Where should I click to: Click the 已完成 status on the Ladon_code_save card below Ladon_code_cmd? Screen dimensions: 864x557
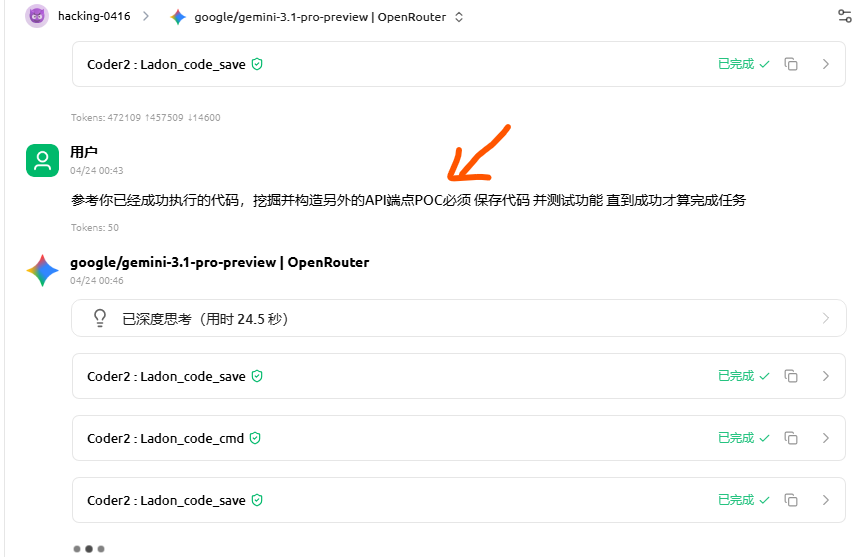(743, 500)
